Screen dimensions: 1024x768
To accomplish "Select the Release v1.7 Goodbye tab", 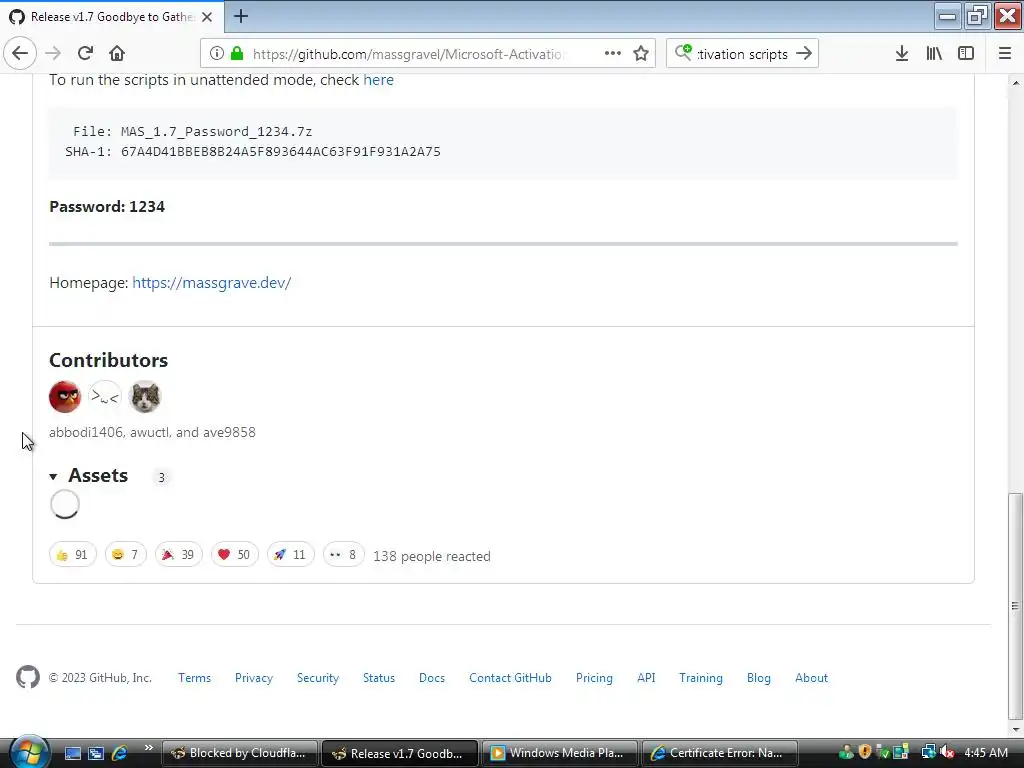I will pos(112,17).
